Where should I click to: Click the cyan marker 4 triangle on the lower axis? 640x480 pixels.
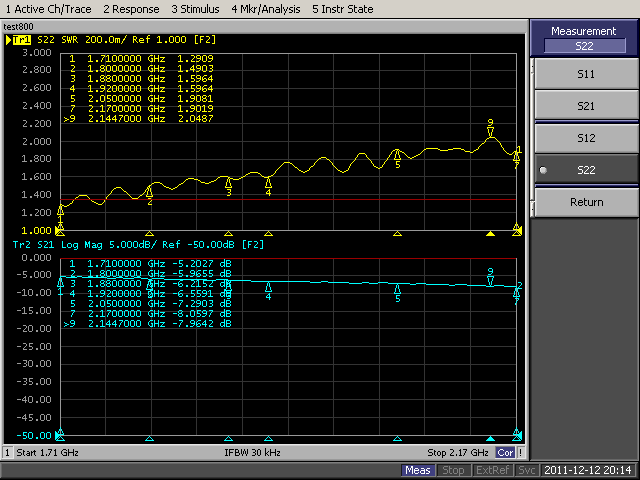tap(268, 439)
